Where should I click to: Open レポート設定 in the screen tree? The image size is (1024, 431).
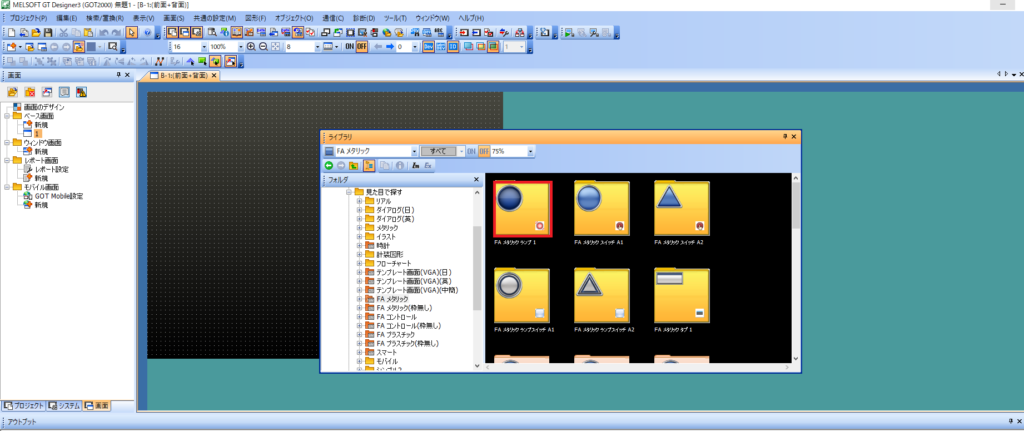52,169
